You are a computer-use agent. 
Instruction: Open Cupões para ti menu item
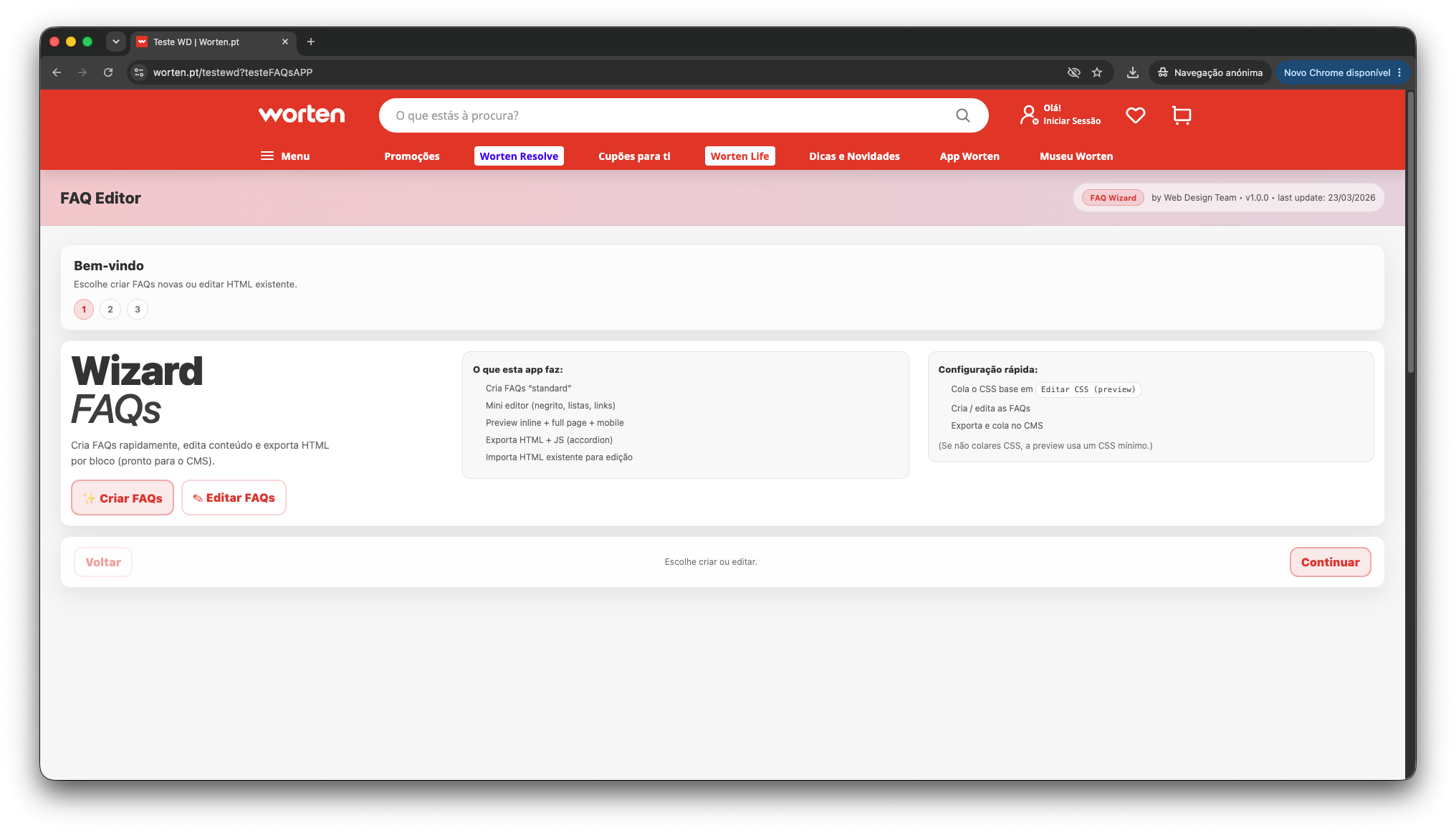tap(634, 156)
